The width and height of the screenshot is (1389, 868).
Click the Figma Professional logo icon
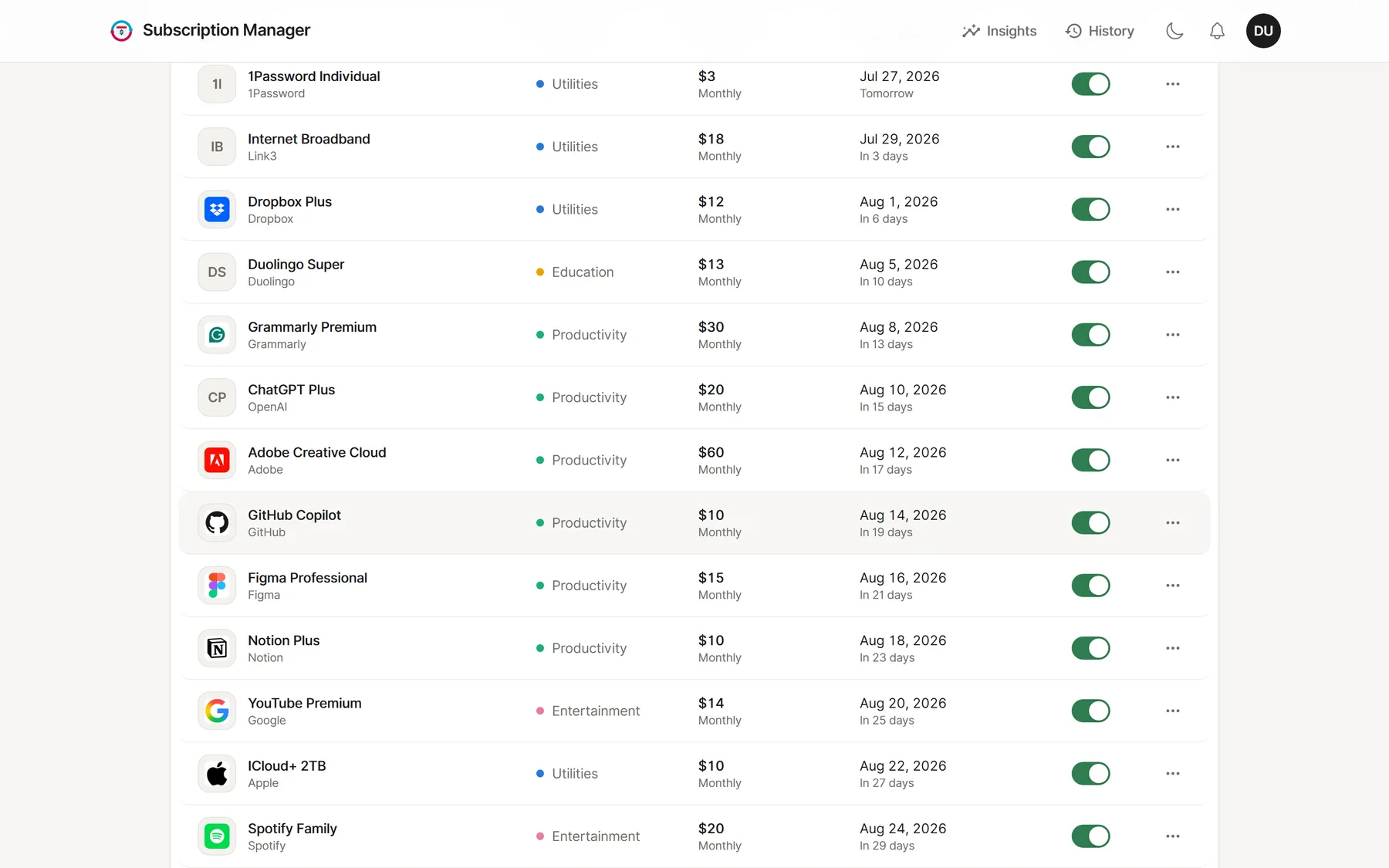pyautogui.click(x=217, y=586)
